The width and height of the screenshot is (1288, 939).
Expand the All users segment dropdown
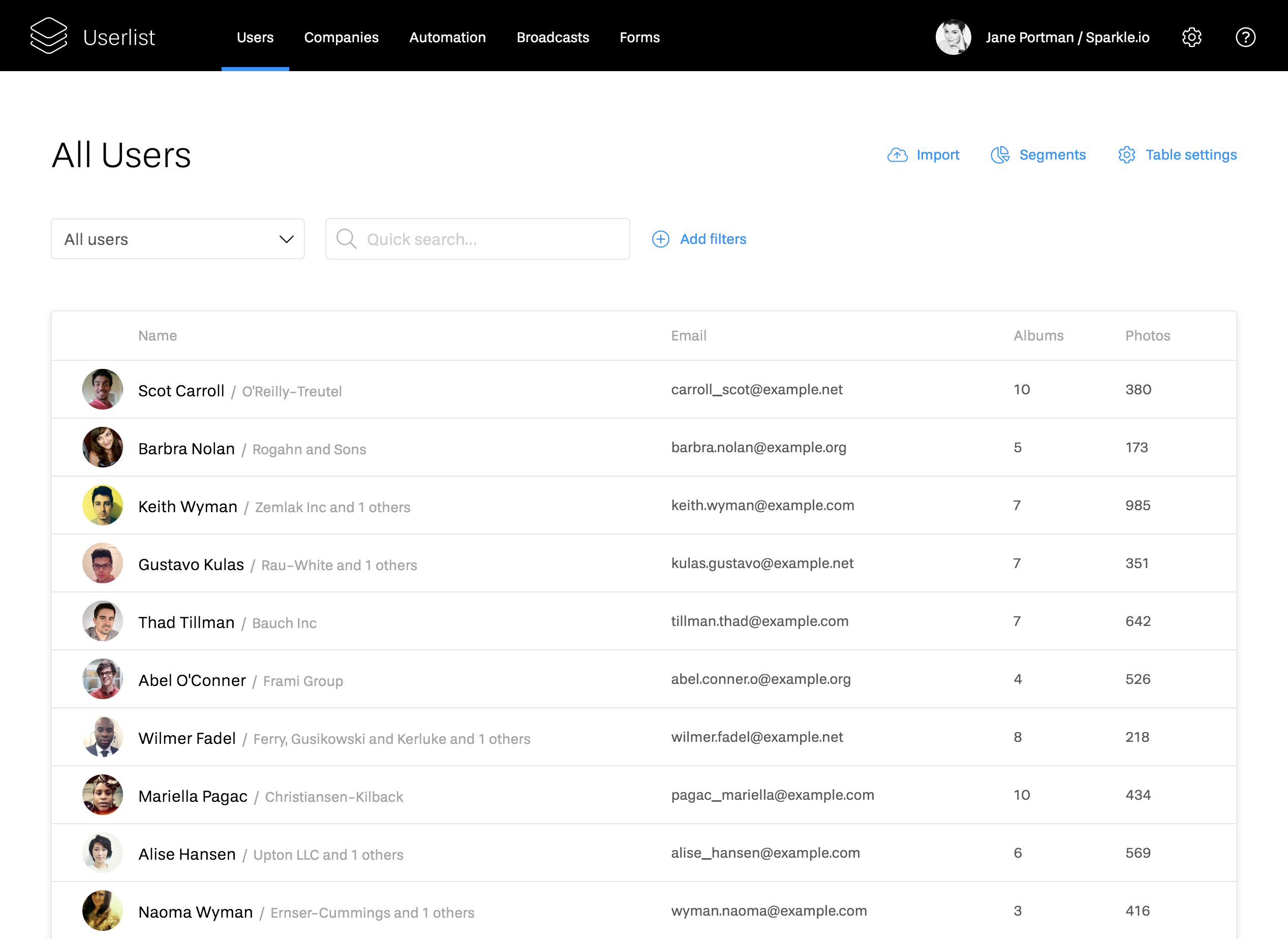coord(177,239)
